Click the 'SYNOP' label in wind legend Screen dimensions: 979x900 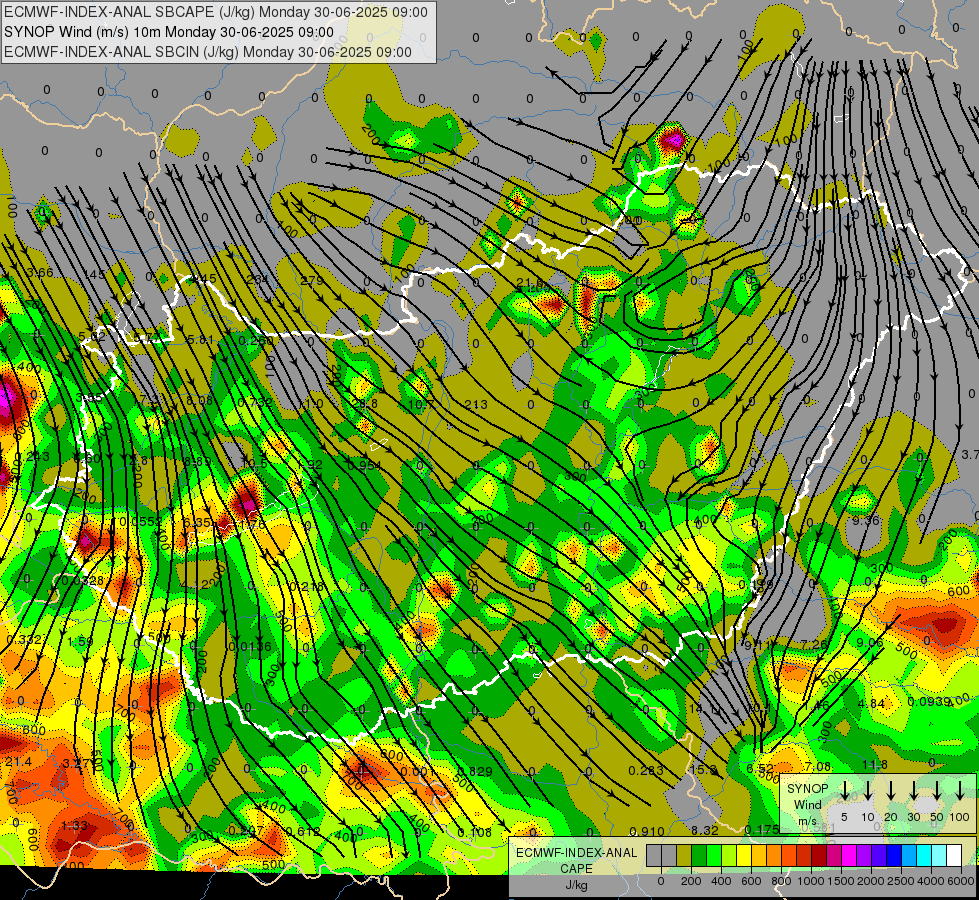[807, 789]
